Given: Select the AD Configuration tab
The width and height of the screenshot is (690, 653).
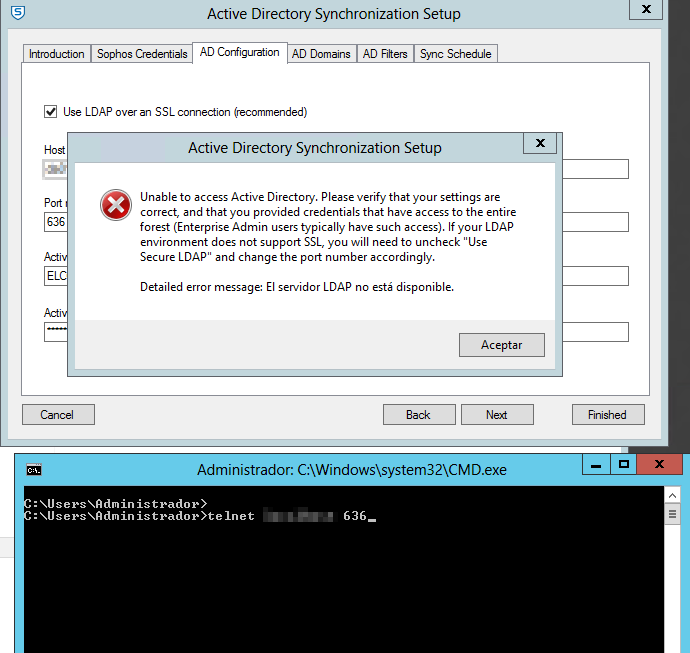Looking at the screenshot, I should tap(240, 52).
